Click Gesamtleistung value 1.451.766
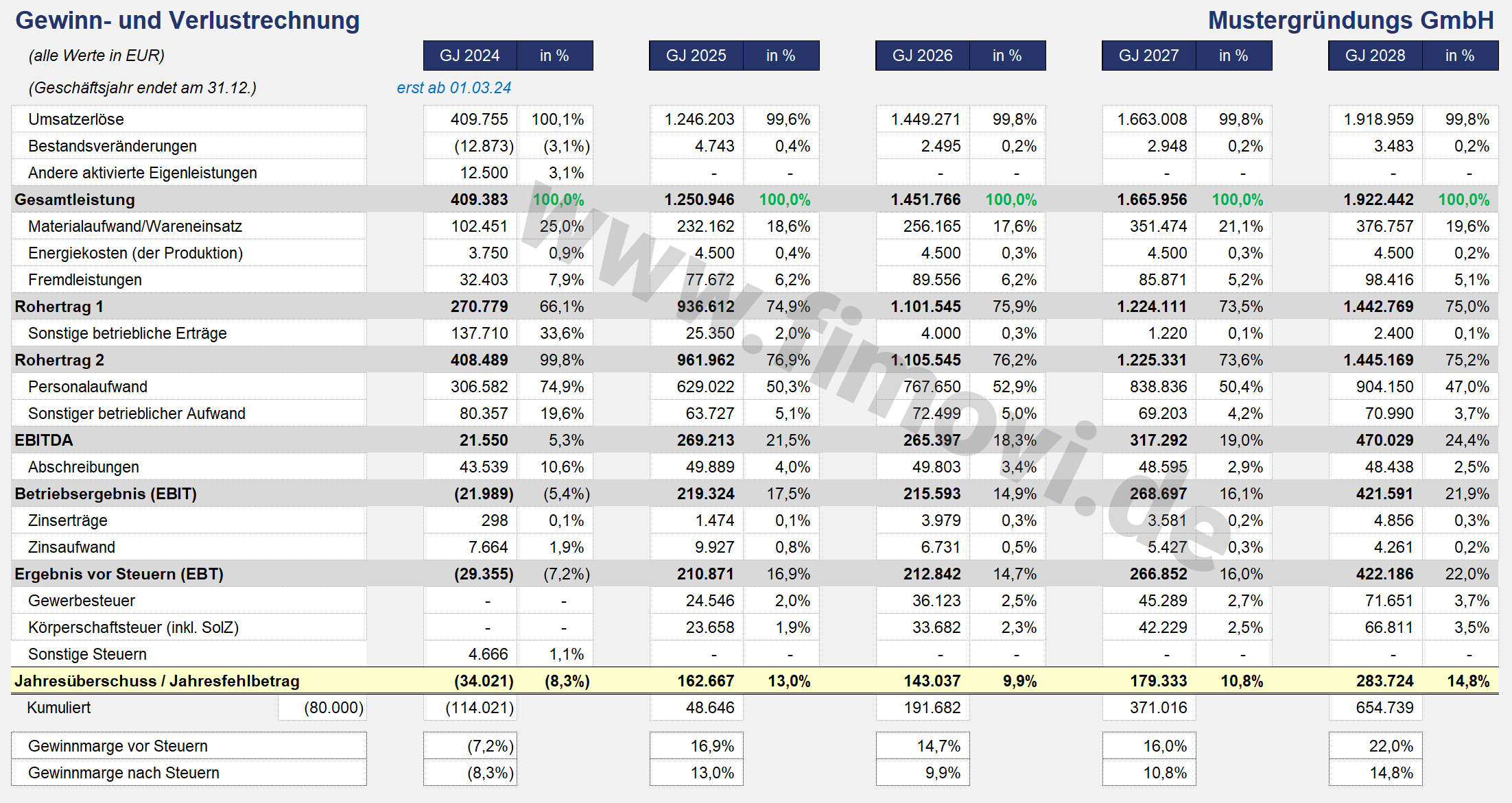 tap(926, 200)
